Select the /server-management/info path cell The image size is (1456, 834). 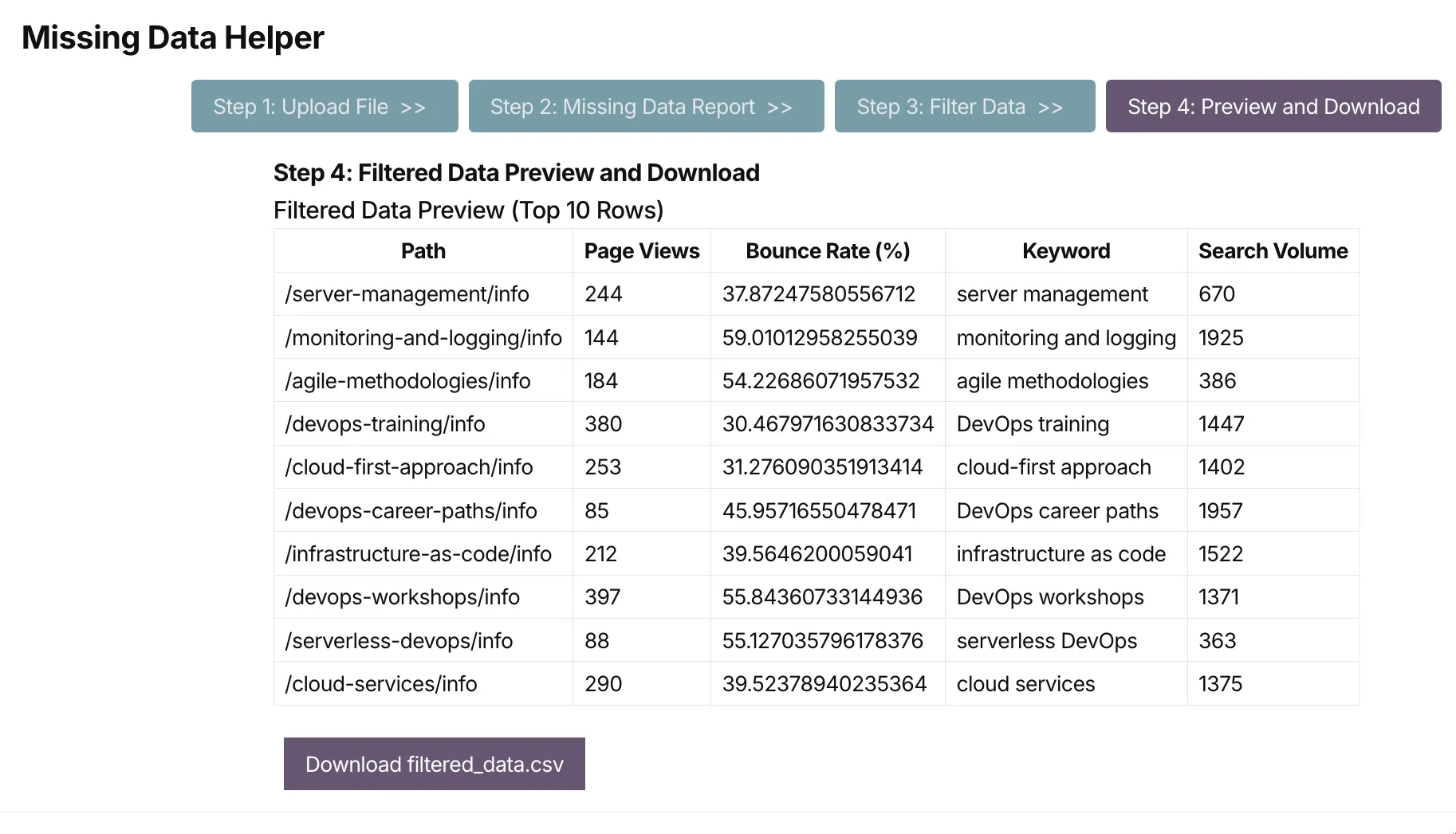pos(423,294)
